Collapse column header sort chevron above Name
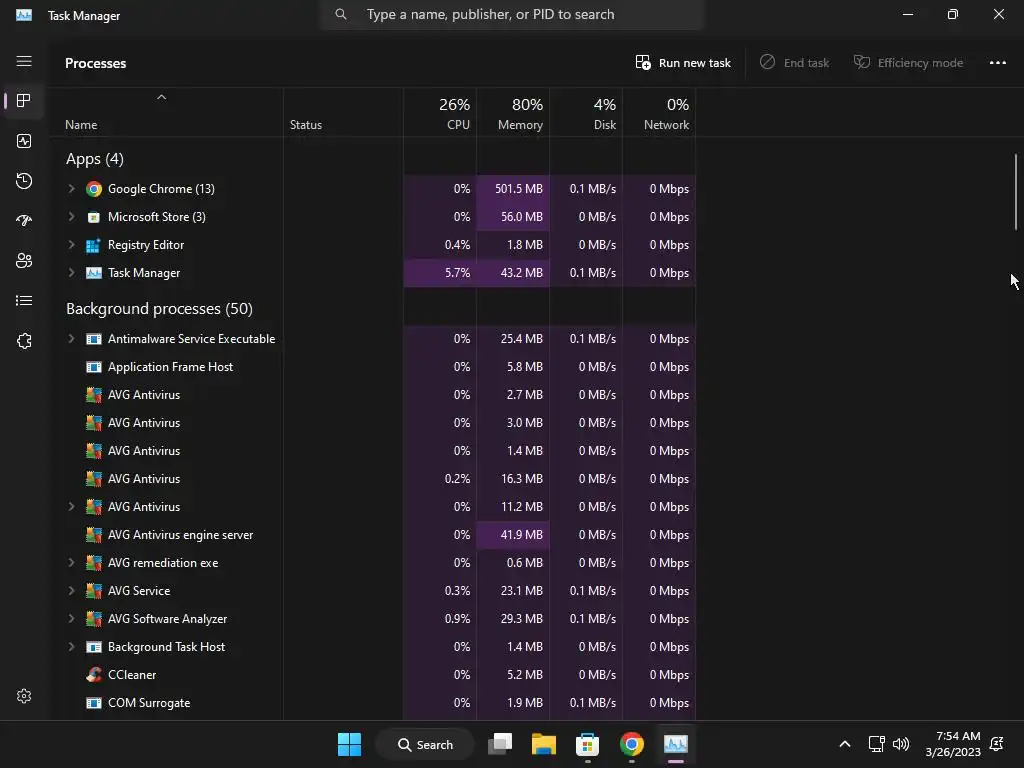The image size is (1024, 768). click(x=161, y=97)
